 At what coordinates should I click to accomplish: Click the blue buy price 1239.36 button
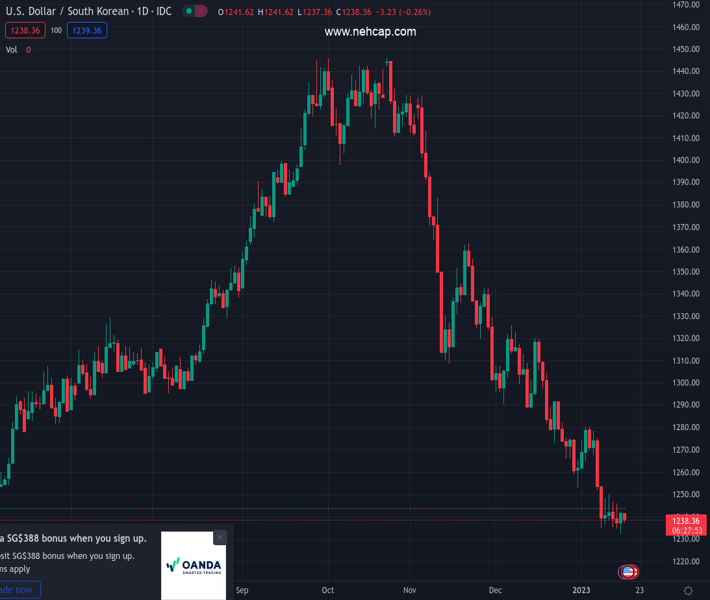(x=88, y=31)
